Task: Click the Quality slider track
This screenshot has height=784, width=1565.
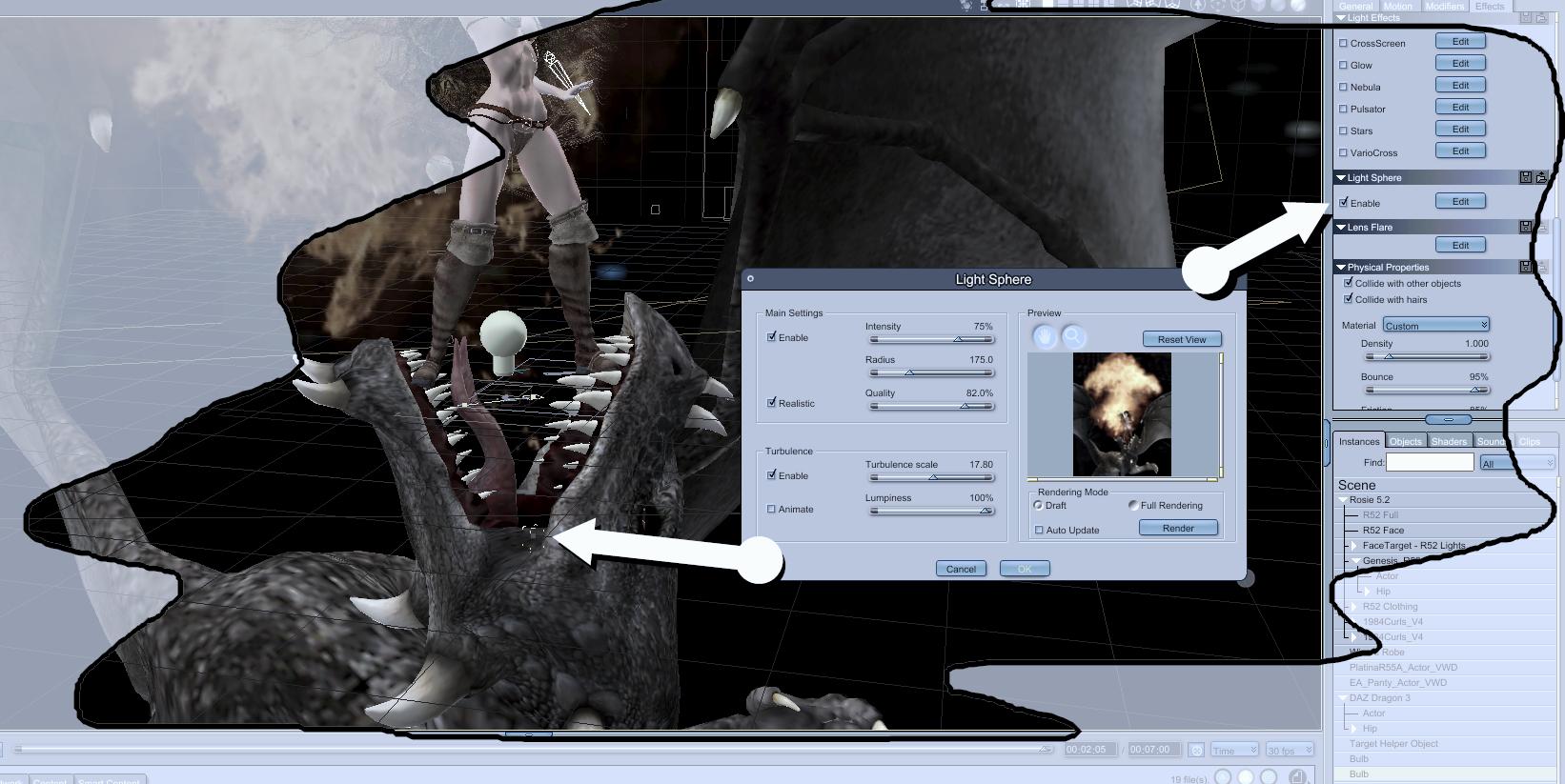Action: click(x=932, y=406)
